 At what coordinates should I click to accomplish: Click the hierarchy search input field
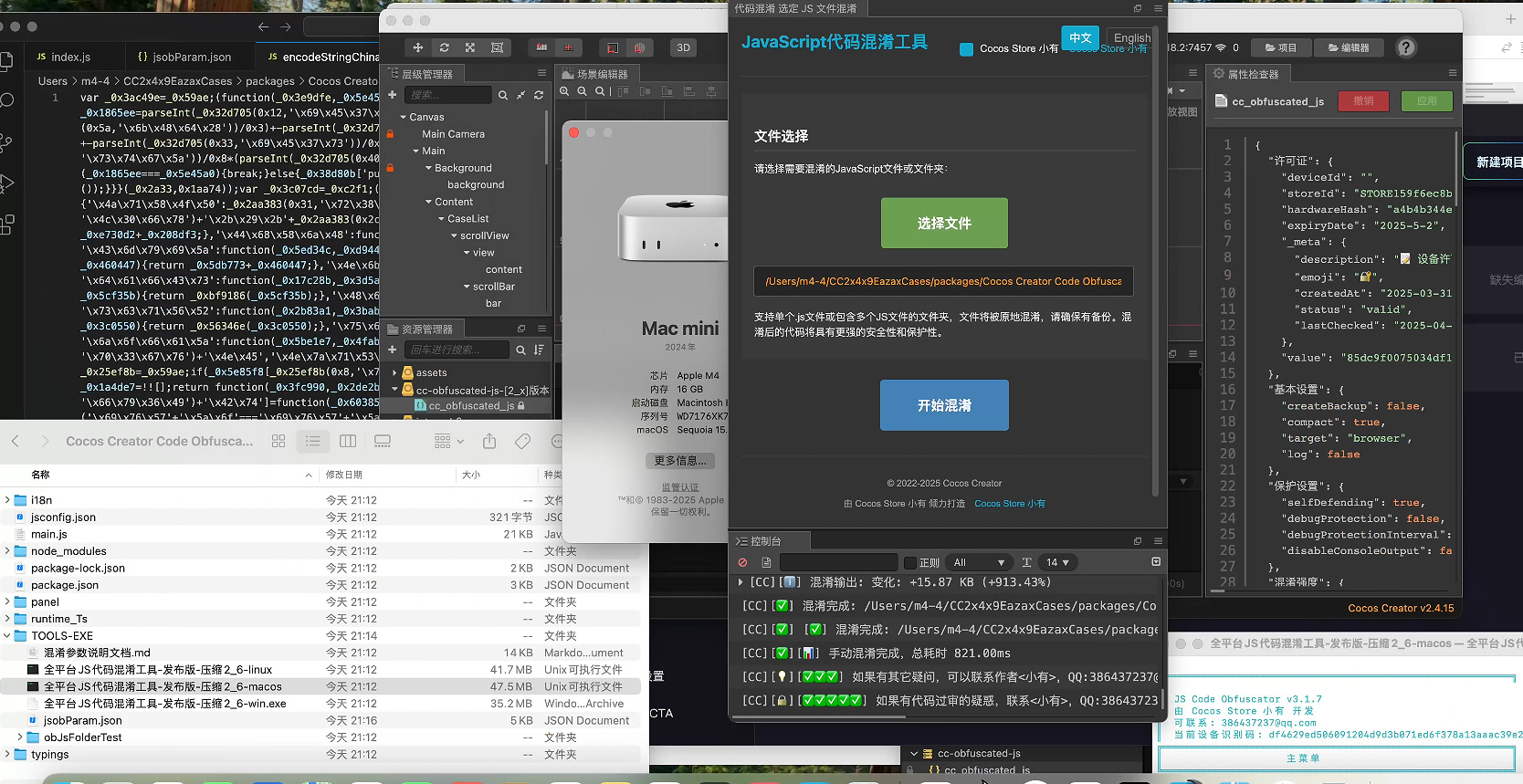point(447,95)
